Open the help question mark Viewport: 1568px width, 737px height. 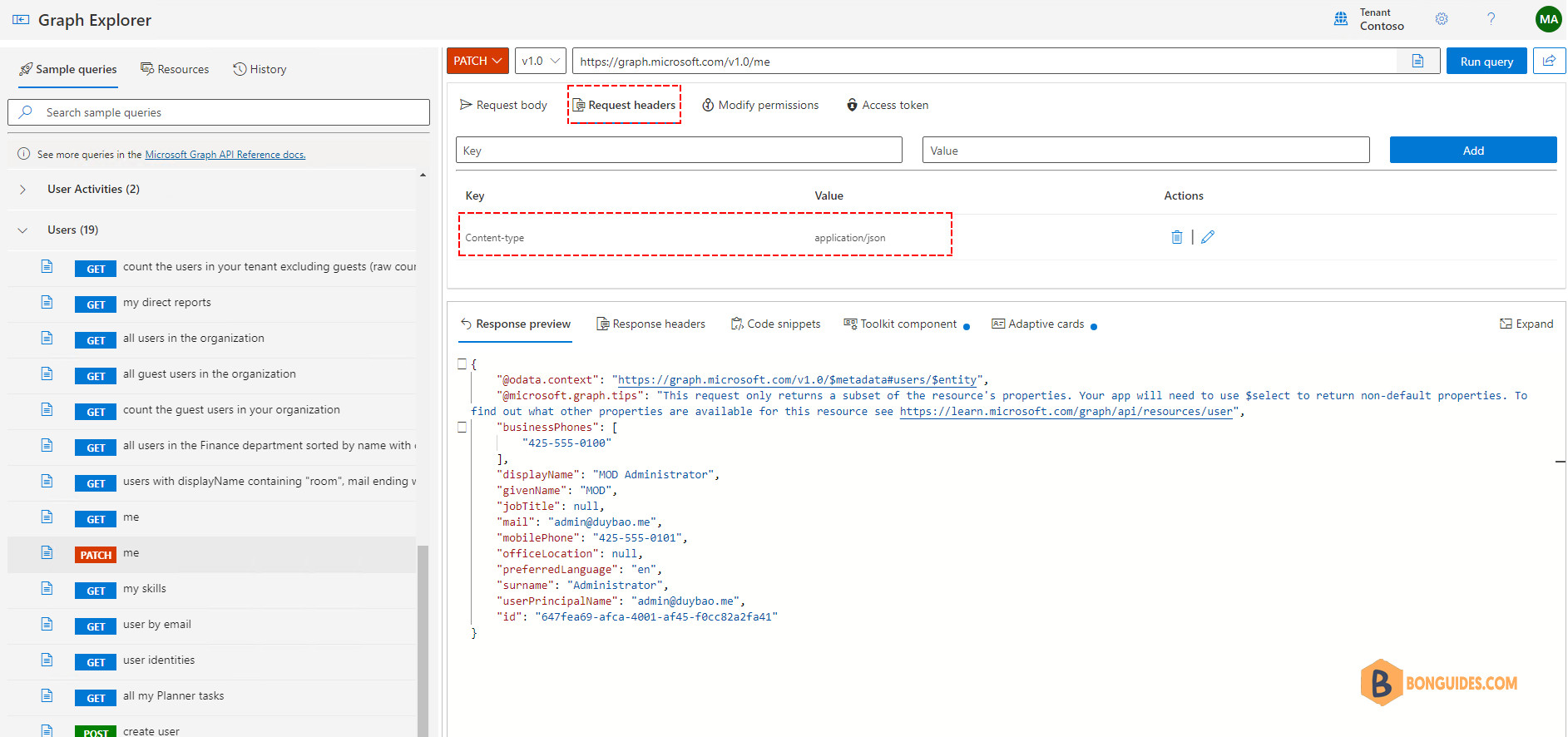pyautogui.click(x=1491, y=19)
